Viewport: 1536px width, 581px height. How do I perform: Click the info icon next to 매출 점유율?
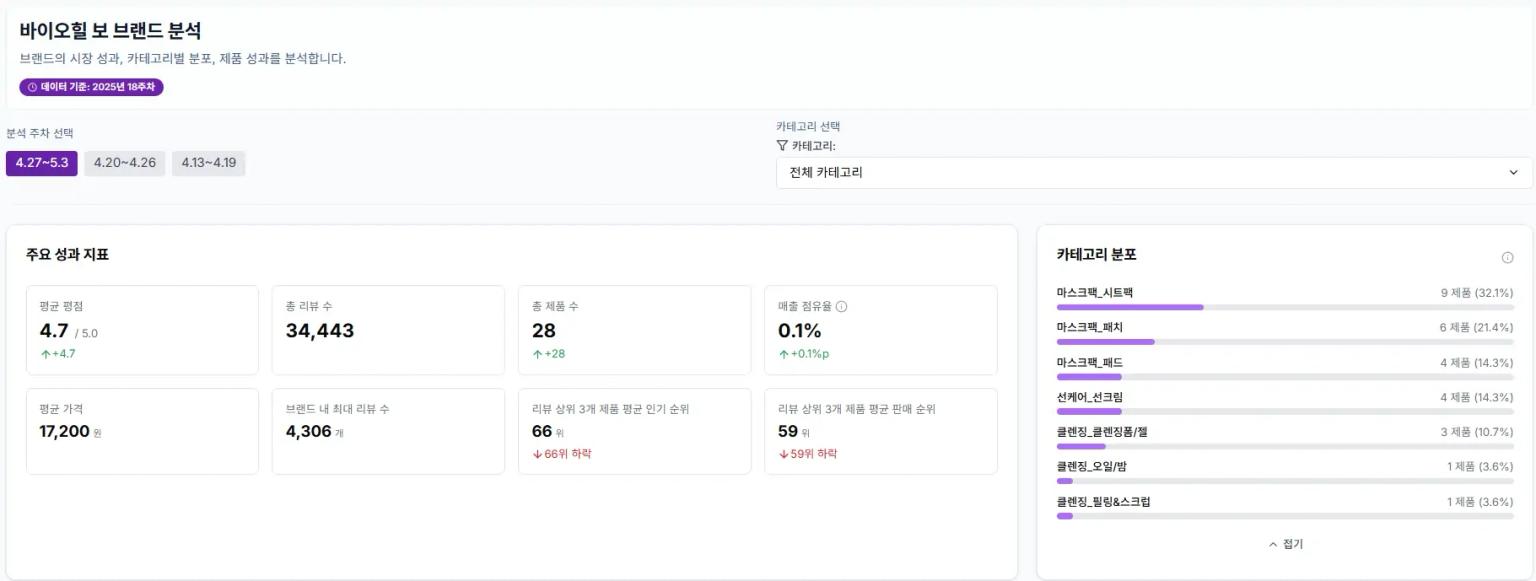(841, 306)
